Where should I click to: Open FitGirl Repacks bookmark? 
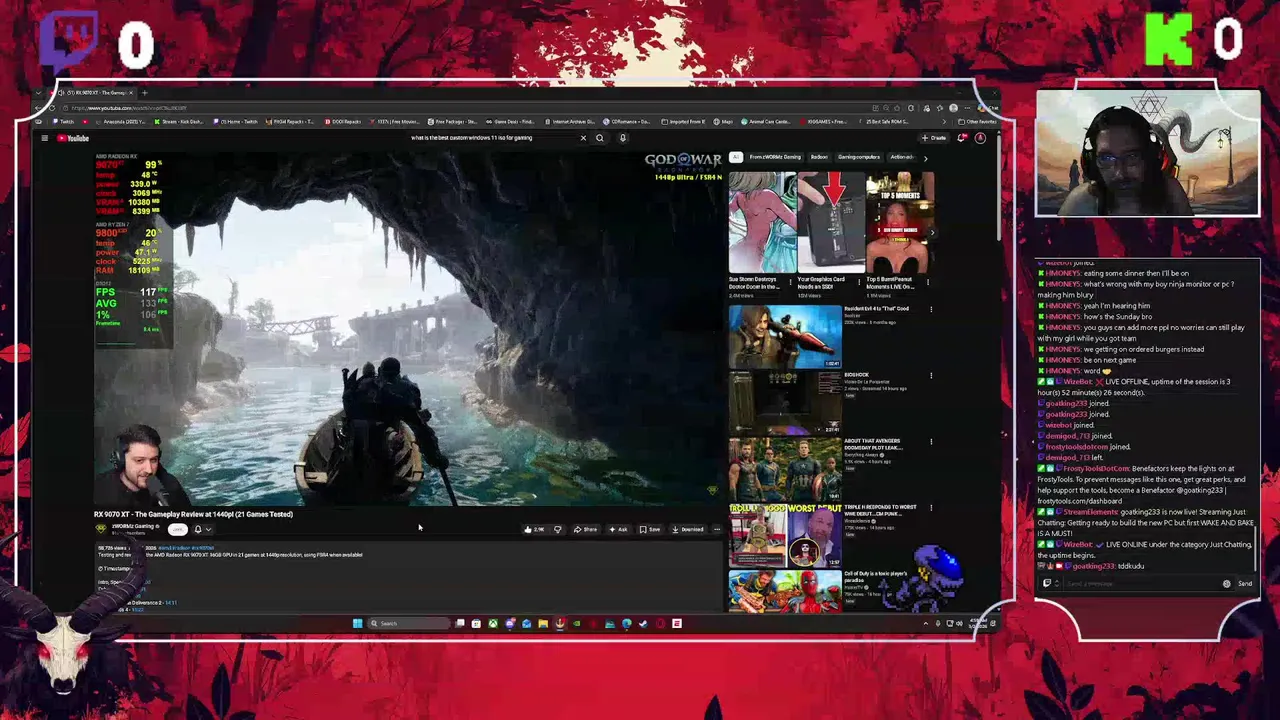[290, 122]
